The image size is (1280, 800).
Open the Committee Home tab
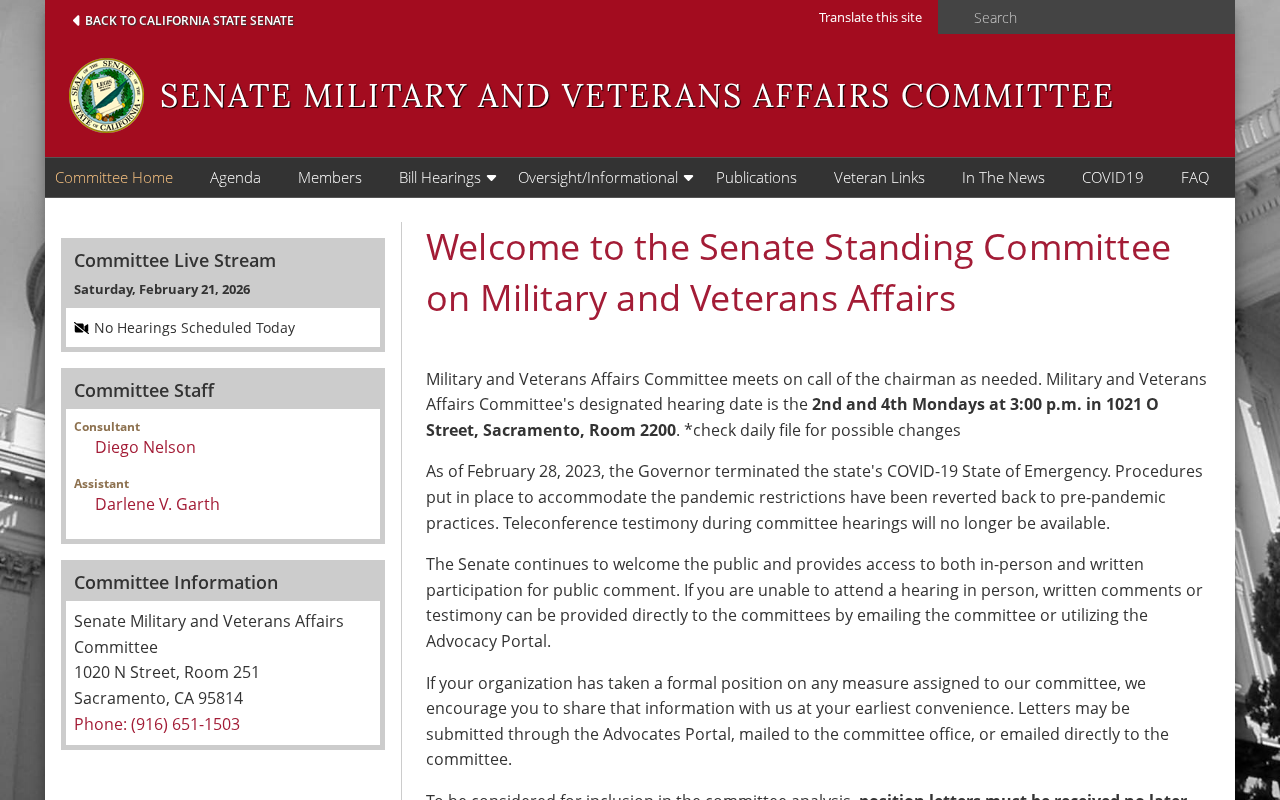(x=114, y=178)
